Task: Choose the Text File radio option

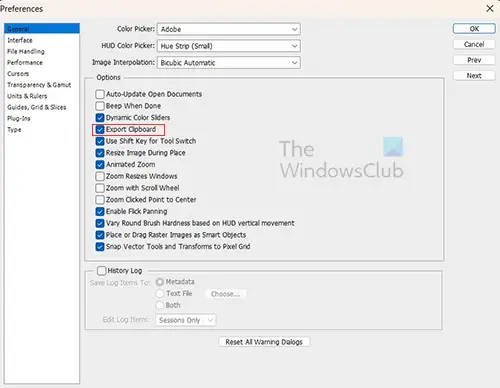Action: (x=160, y=294)
